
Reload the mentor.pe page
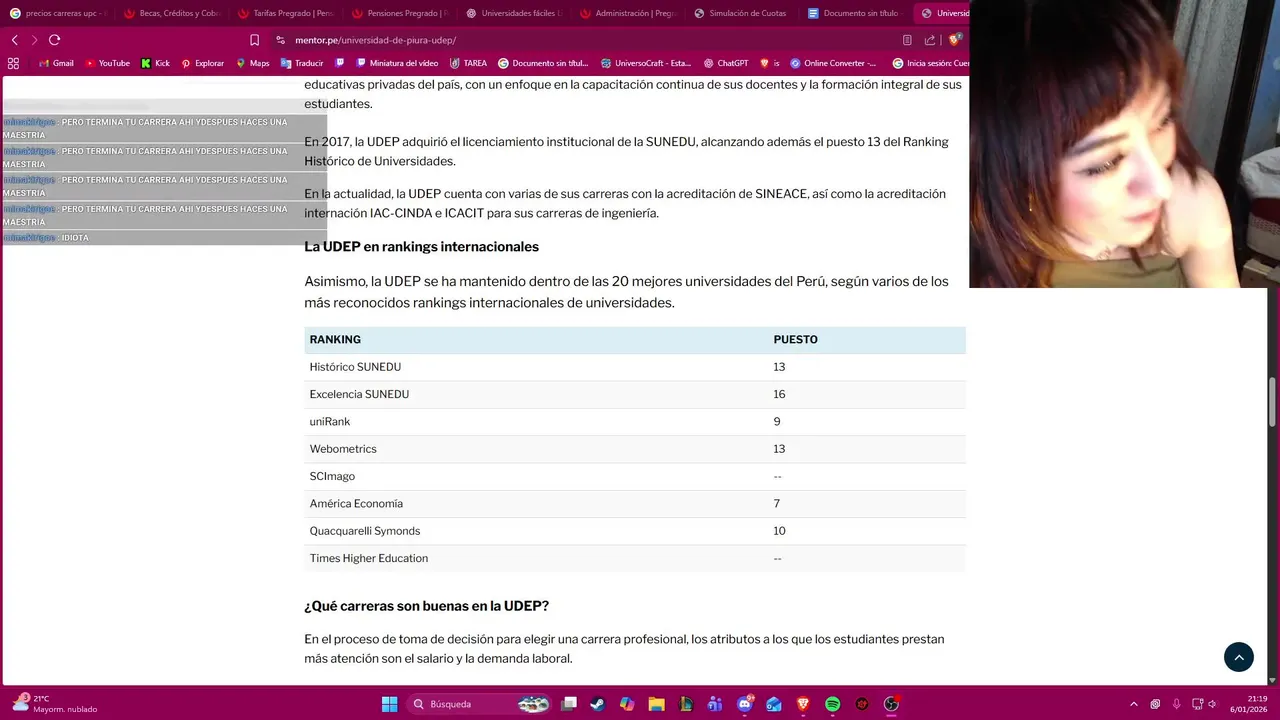(54, 40)
